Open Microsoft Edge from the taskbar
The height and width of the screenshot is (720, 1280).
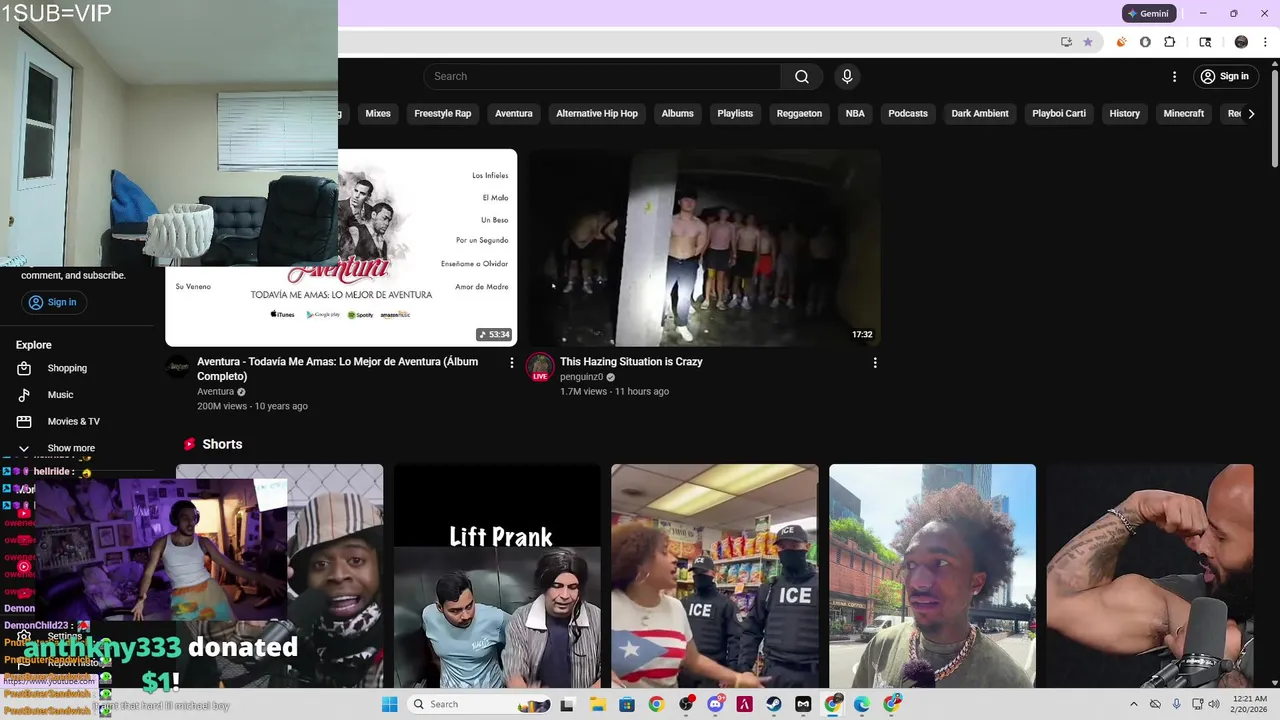coord(862,704)
